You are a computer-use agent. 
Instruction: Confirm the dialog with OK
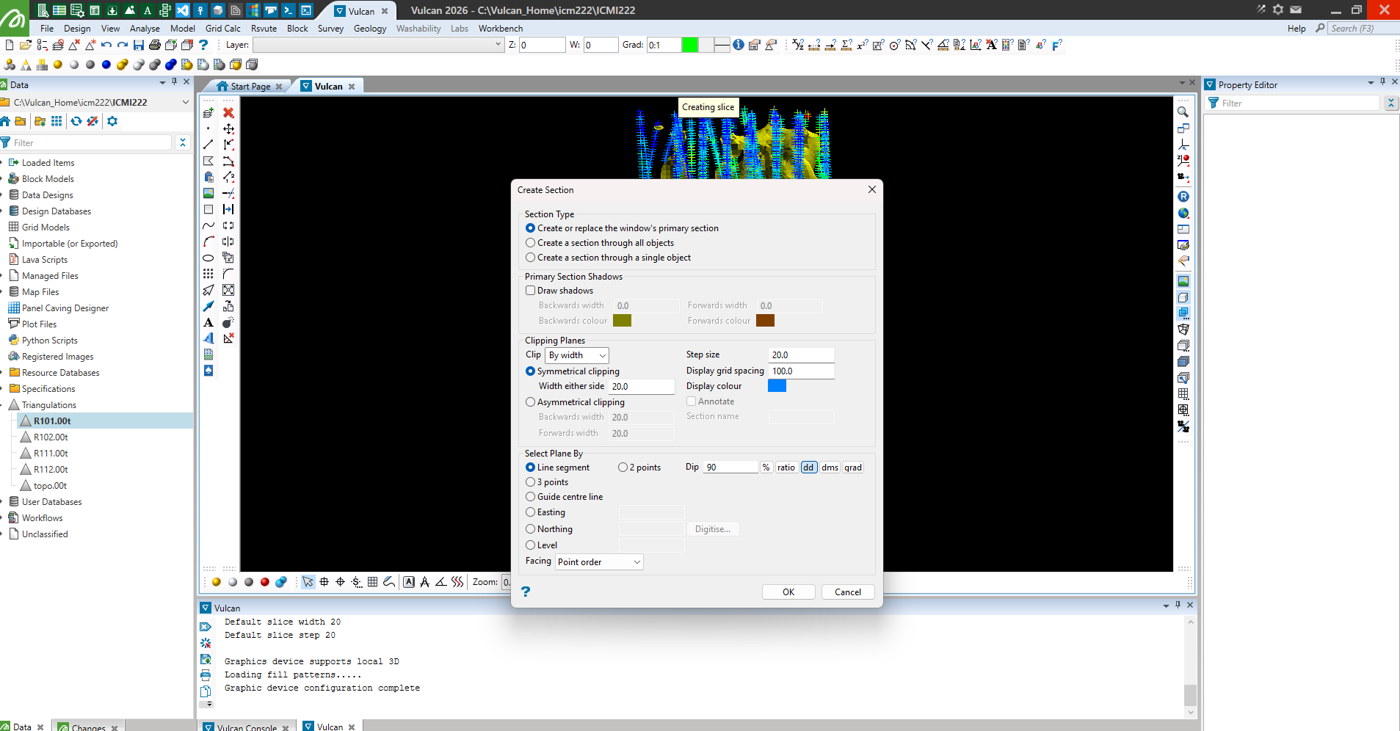(x=788, y=592)
